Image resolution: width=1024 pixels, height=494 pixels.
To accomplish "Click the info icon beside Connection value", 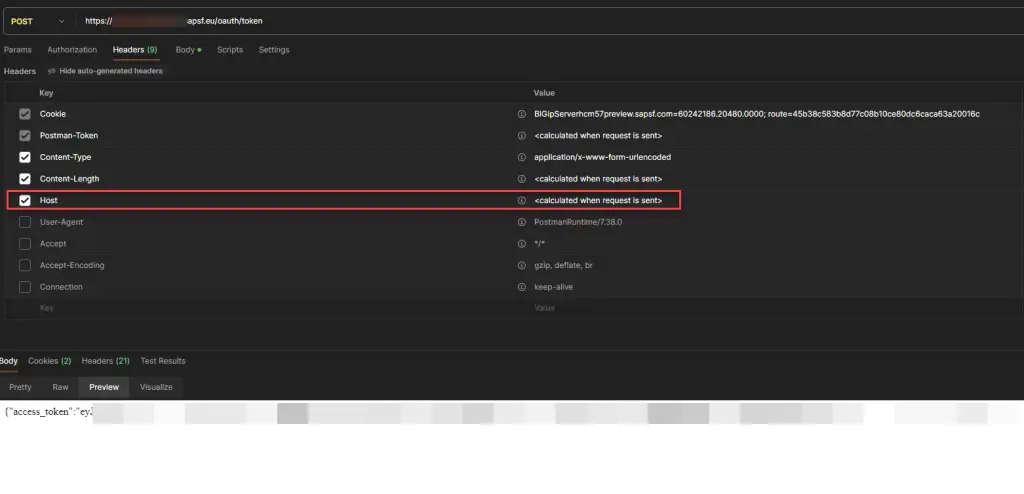I will [521, 287].
